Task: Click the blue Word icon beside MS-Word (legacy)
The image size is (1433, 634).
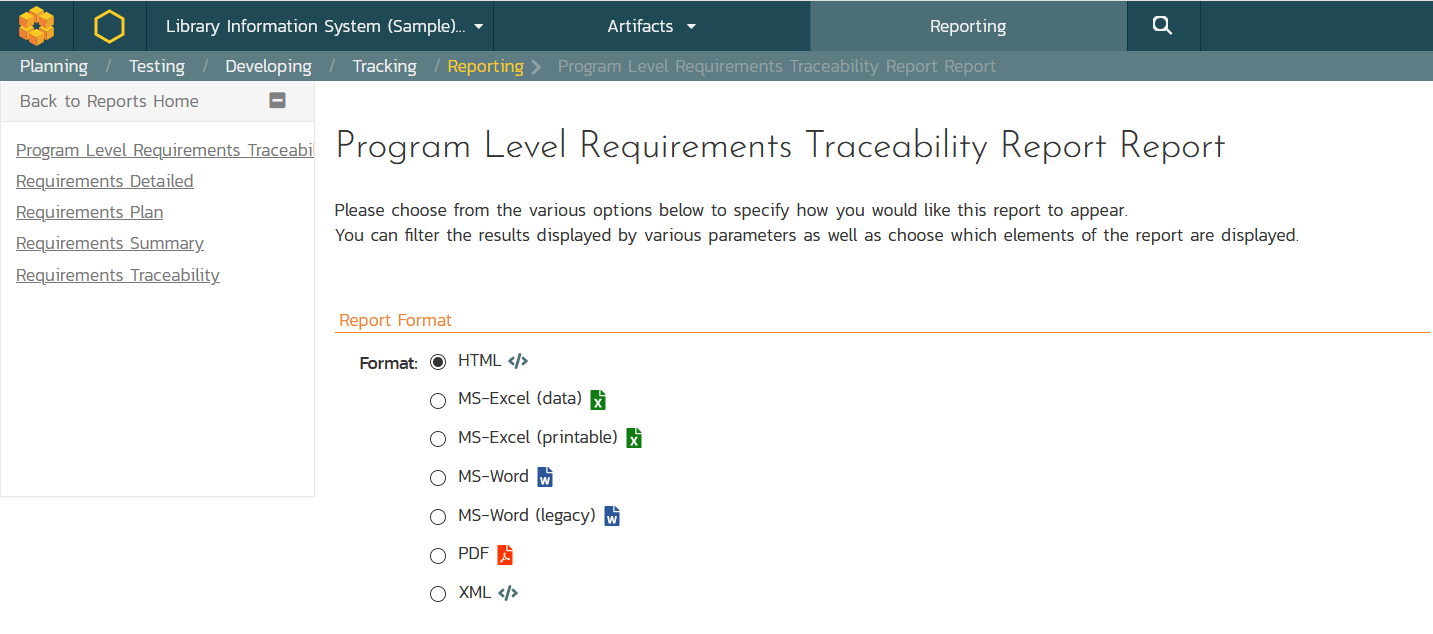Action: pos(612,516)
